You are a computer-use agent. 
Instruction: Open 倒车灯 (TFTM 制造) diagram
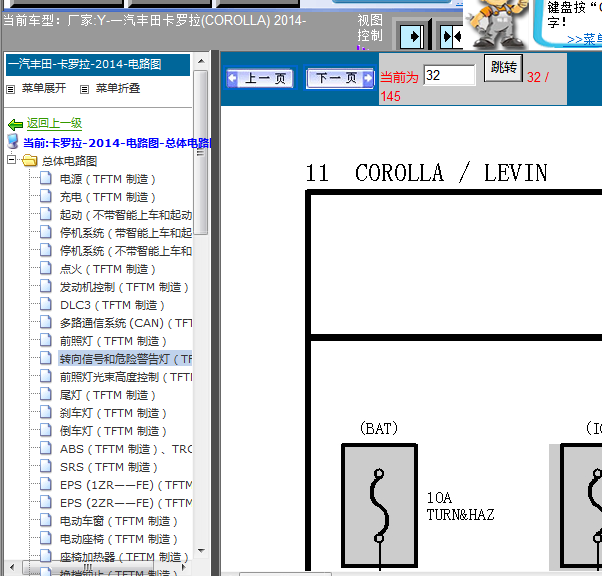click(x=113, y=431)
